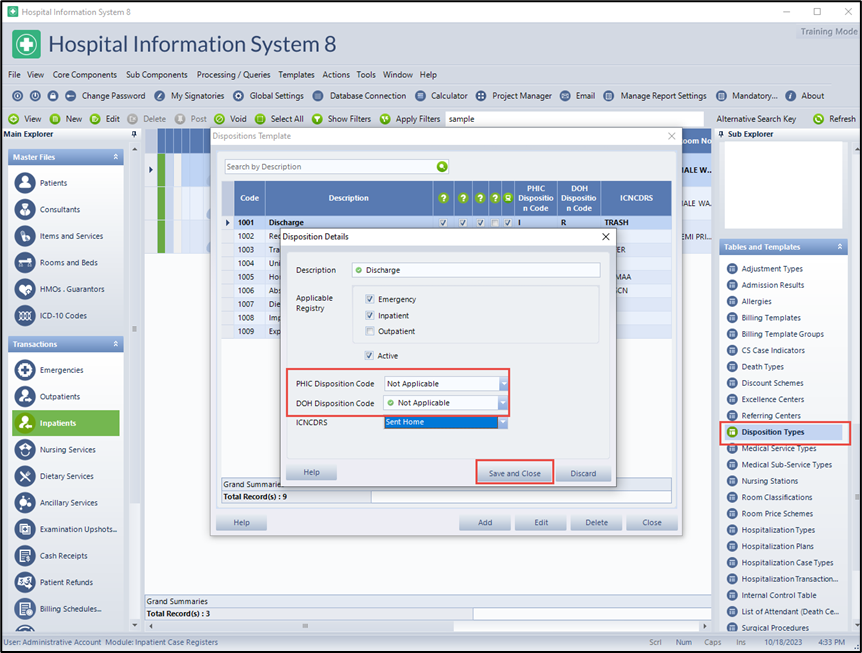Open ICD-10 Codes master file
The image size is (862, 653).
pyautogui.click(x=25, y=316)
